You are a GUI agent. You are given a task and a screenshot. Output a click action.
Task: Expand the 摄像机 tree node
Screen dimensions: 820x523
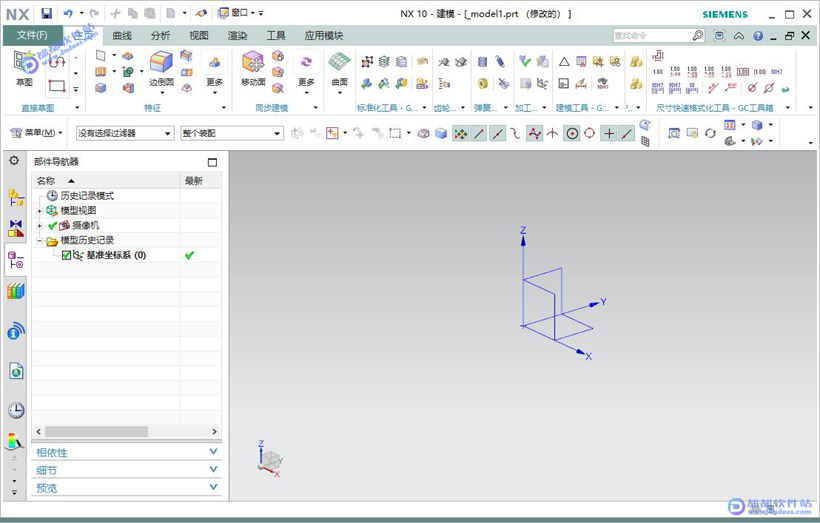(x=39, y=226)
